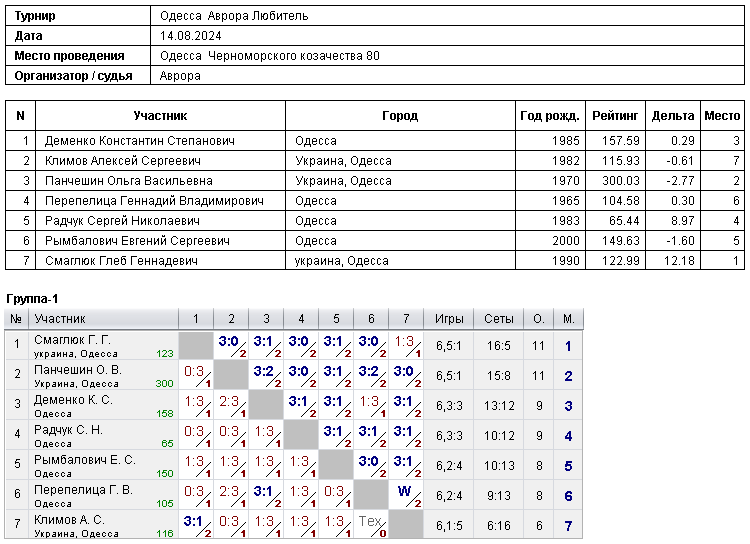Click Рымбалович's 3:0 score cell
The height and width of the screenshot is (544, 750).
[371, 466]
